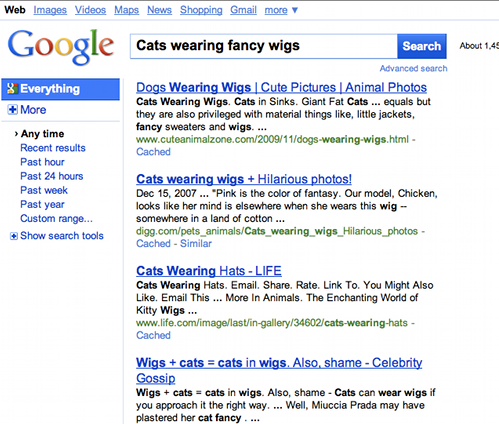Expand the More plus icon in sidebar
Viewport: 499px width, 424px height.
(x=12, y=110)
